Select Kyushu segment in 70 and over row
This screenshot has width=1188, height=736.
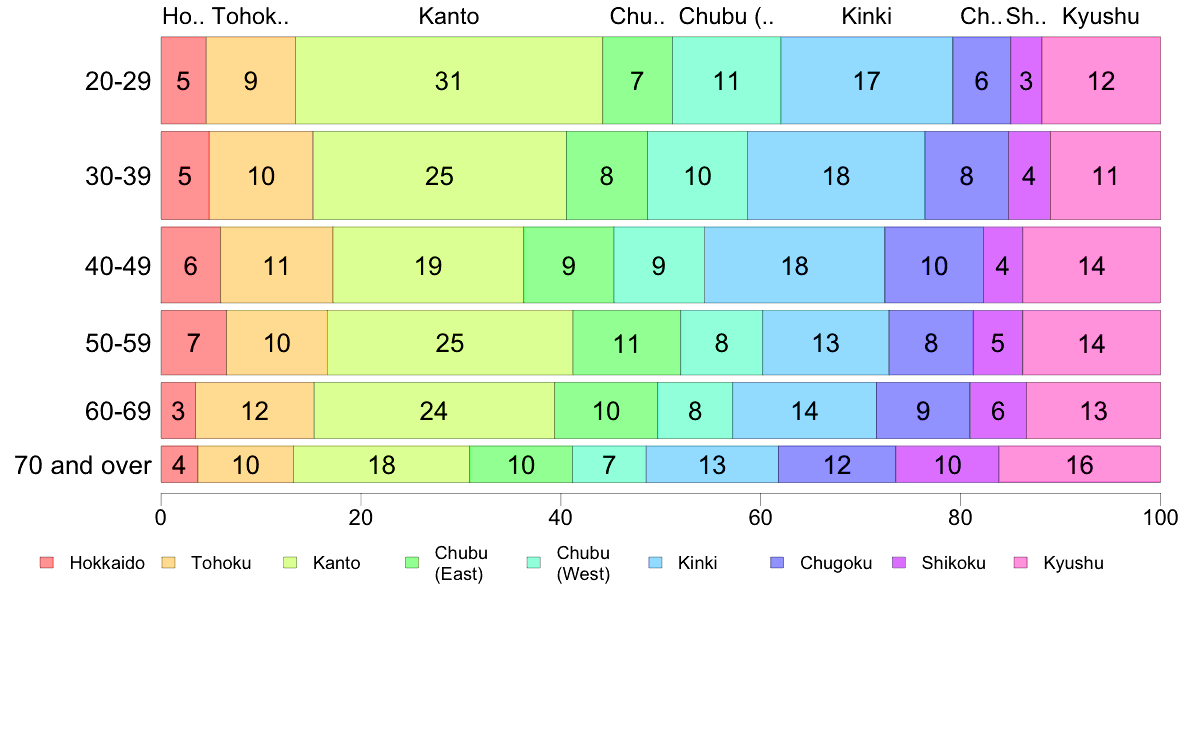click(x=1079, y=465)
